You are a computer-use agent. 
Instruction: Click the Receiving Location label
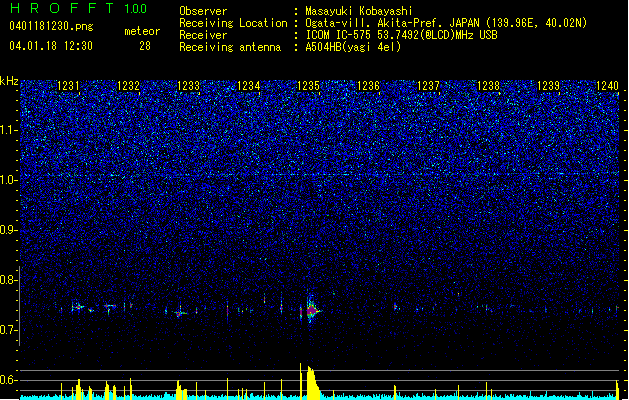233,23
